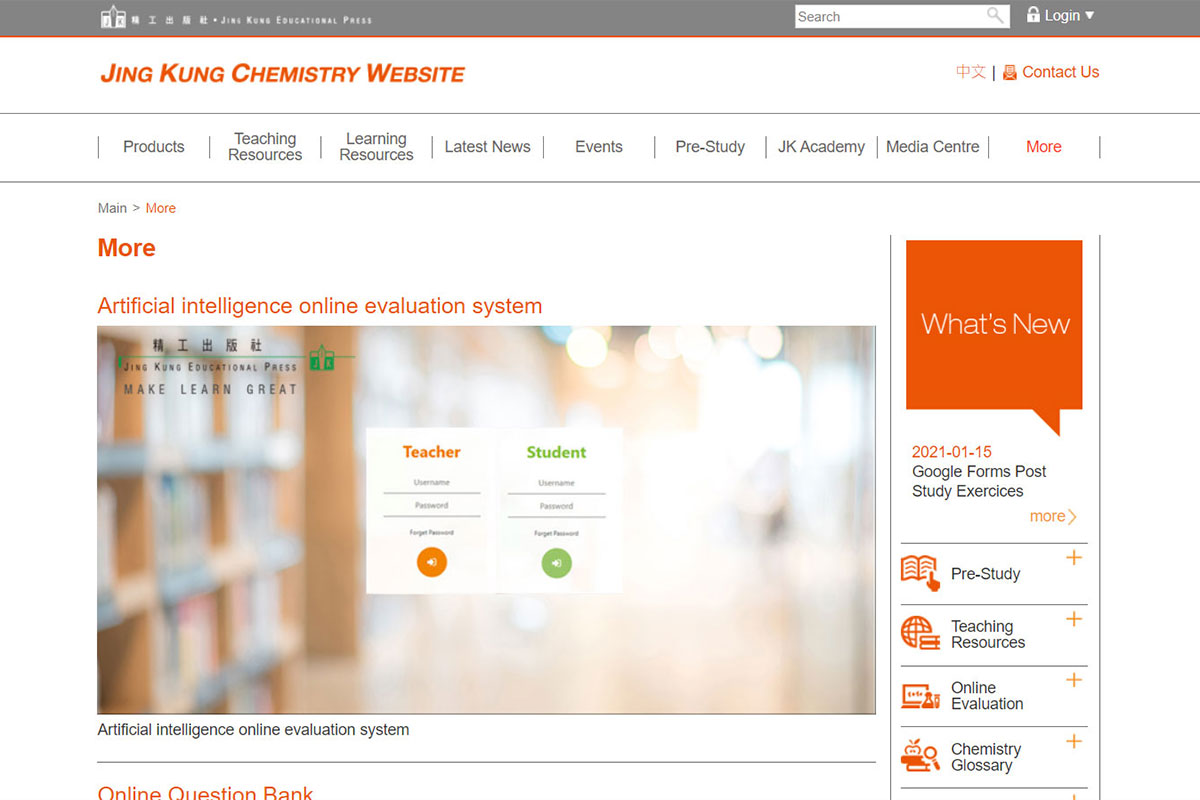Go to Latest News
The width and height of the screenshot is (1200, 800).
coord(488,147)
